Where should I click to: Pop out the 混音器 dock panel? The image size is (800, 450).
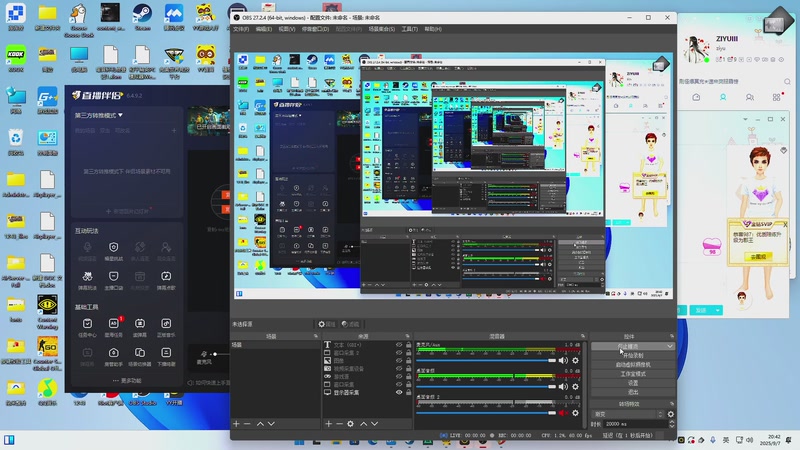pos(583,336)
